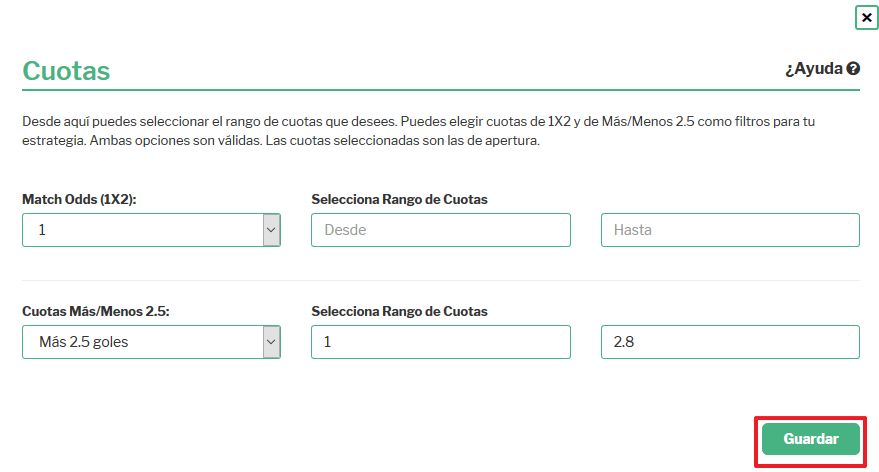Open the Match Odds (1X2) dropdown
The image size is (879, 472).
click(151, 230)
